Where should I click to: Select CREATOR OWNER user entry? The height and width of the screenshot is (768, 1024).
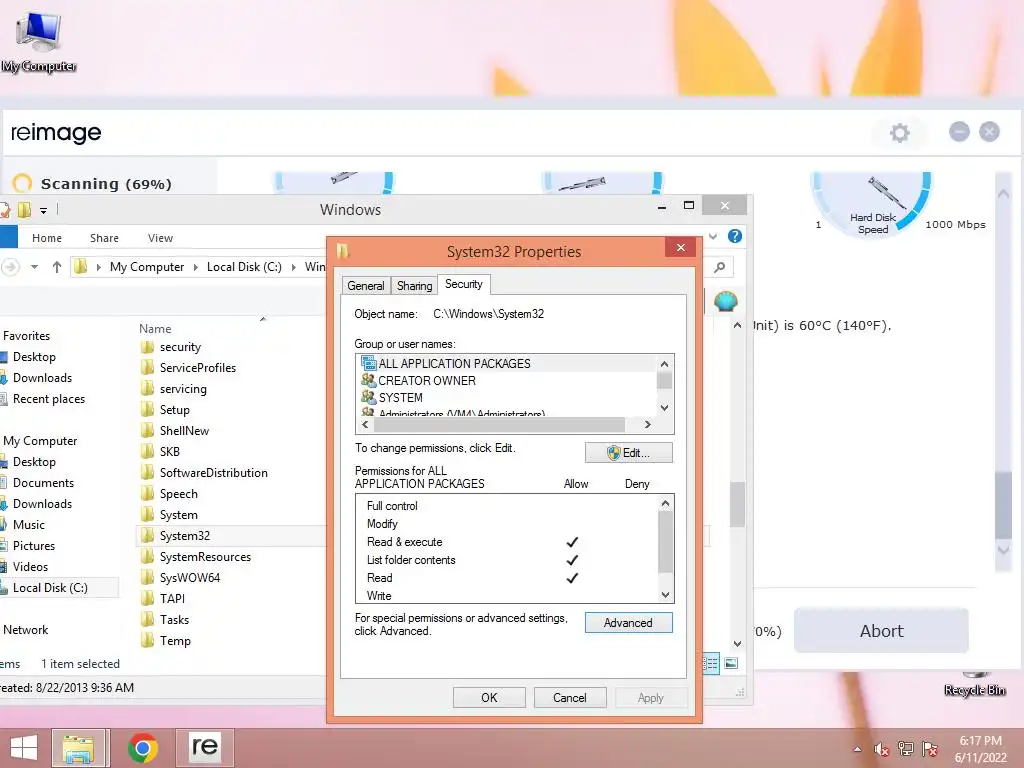coord(427,381)
